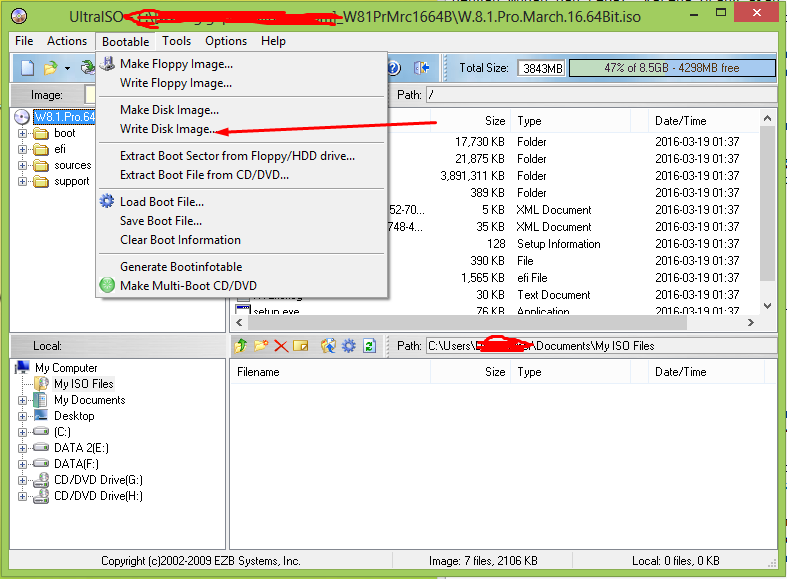This screenshot has height=579, width=787.
Task: Click the UltraSO app icon in title bar
Action: click(x=19, y=16)
